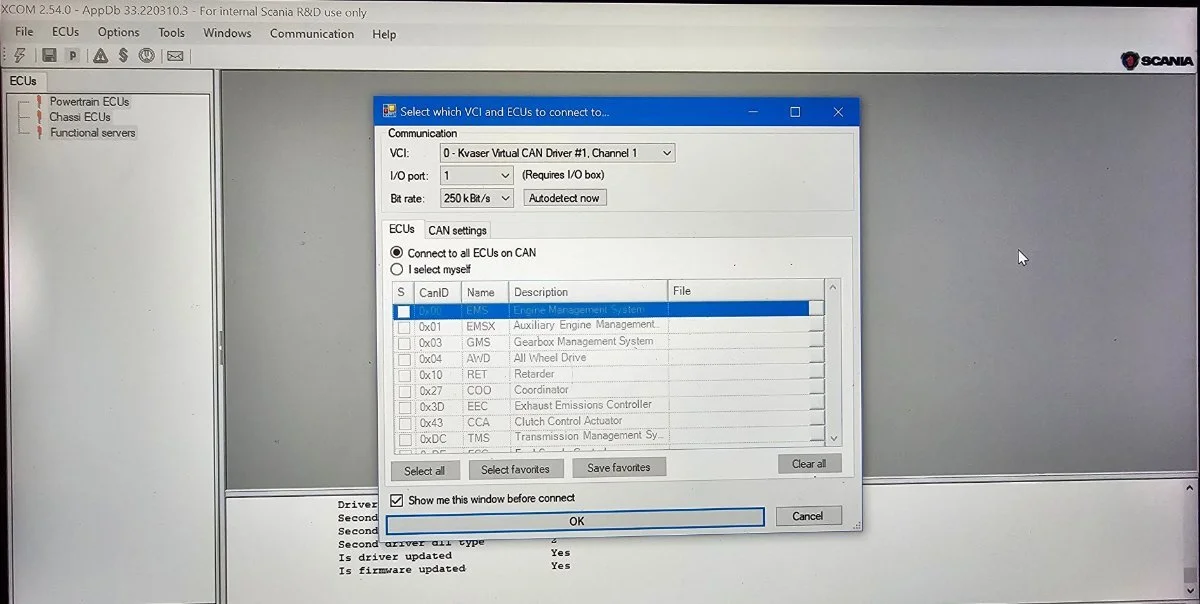
Task: Switch to the CAN settings tab
Action: point(457,230)
